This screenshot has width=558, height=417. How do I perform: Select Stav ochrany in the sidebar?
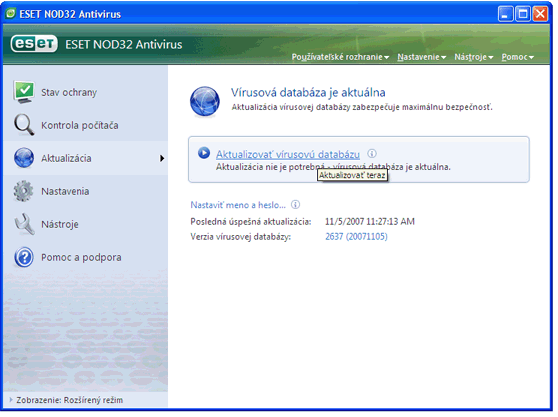tap(69, 93)
